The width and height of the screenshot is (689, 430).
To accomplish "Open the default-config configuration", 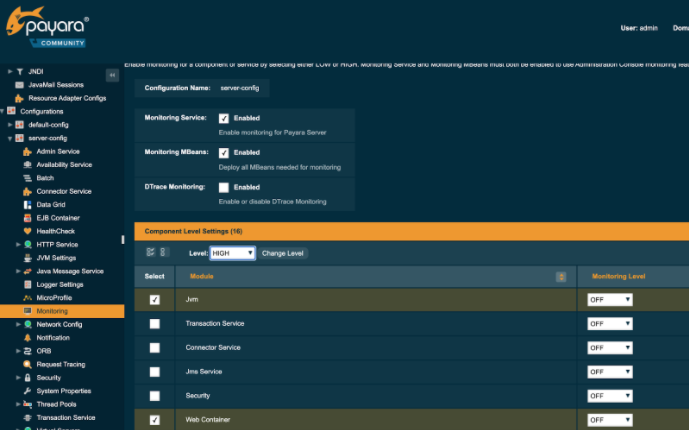I will 48,124.
